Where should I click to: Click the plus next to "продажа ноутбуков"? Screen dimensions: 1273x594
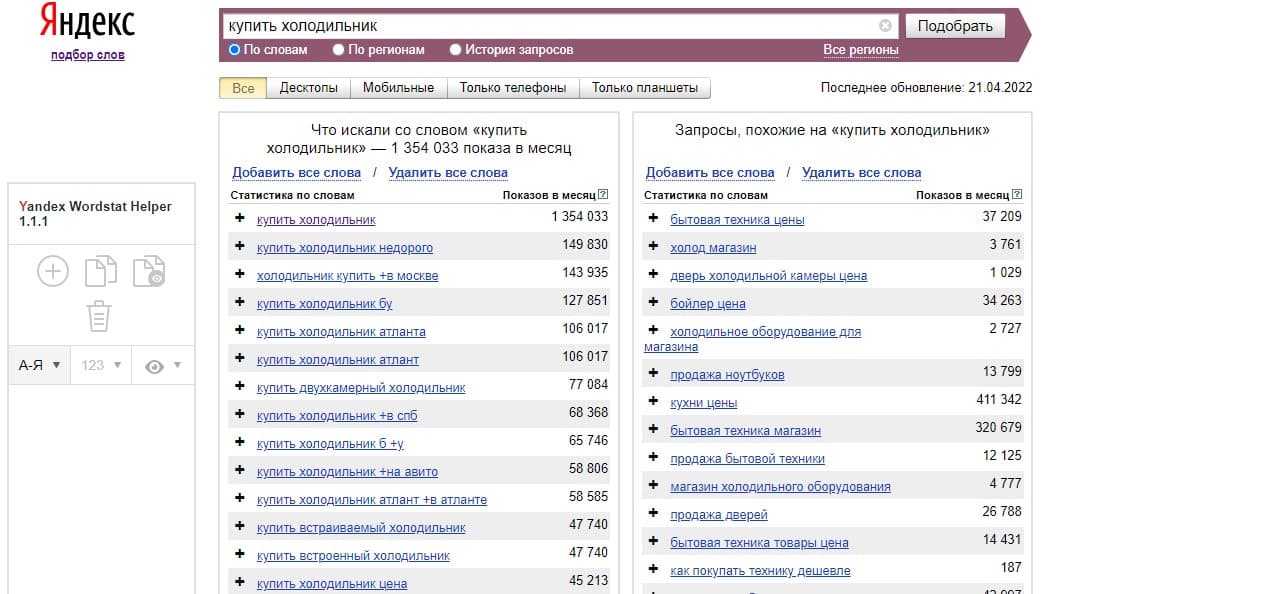tap(653, 373)
